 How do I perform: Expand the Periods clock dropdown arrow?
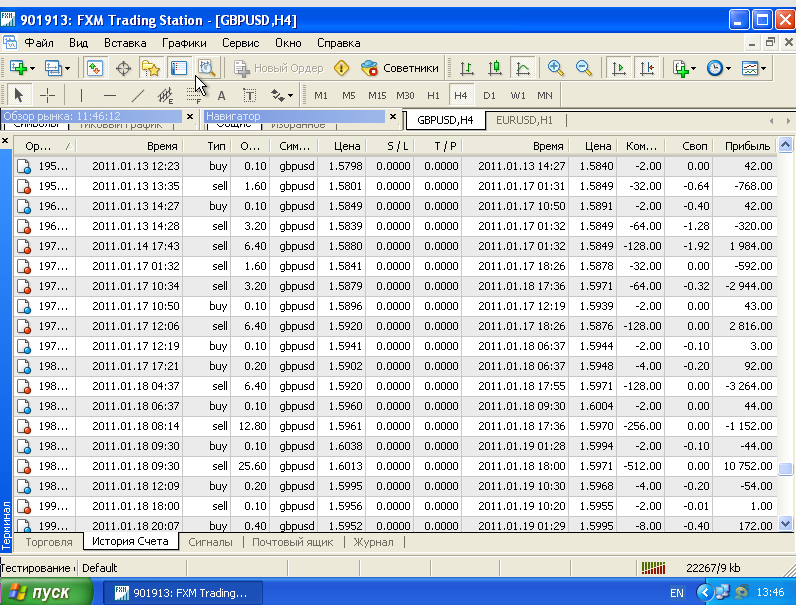click(728, 69)
